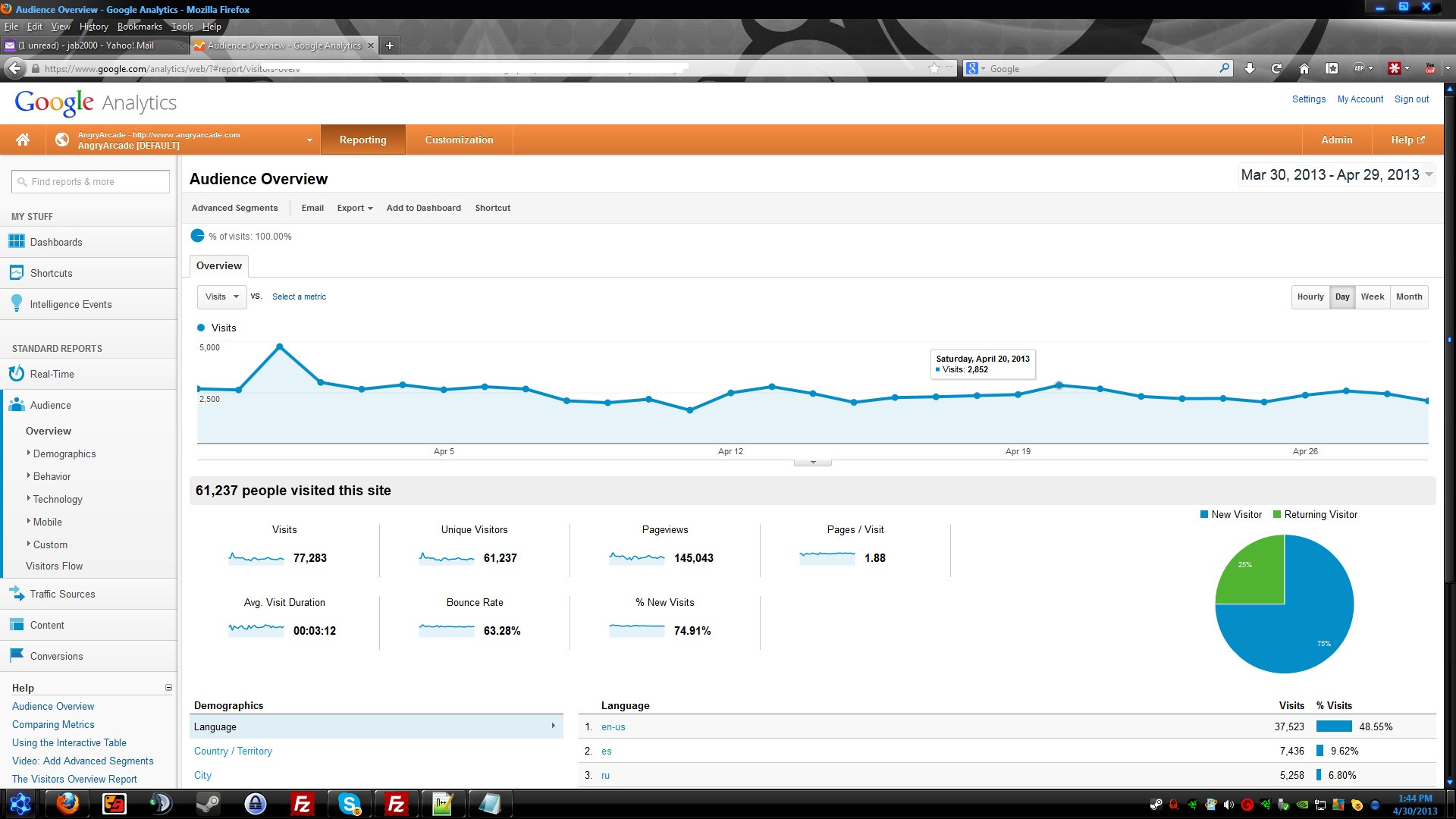The height and width of the screenshot is (819, 1456).
Task: Click the Sign out link
Action: [x=1411, y=99]
